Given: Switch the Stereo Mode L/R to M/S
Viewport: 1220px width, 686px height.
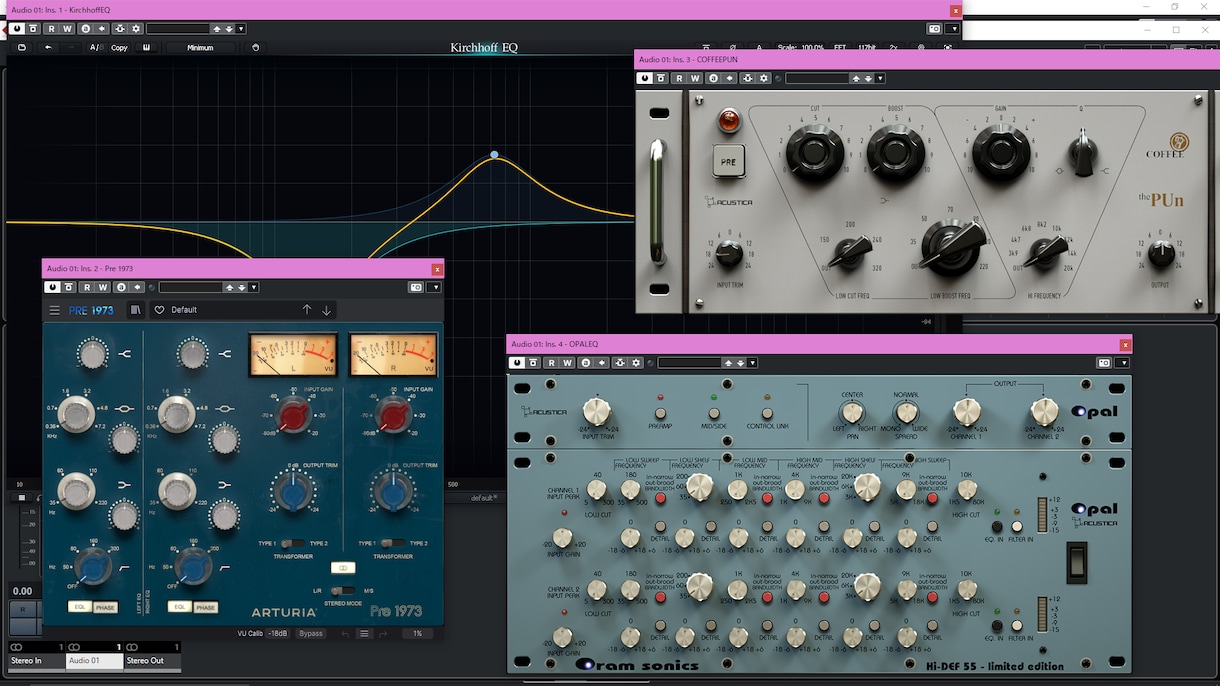Looking at the screenshot, I should click(x=343, y=591).
